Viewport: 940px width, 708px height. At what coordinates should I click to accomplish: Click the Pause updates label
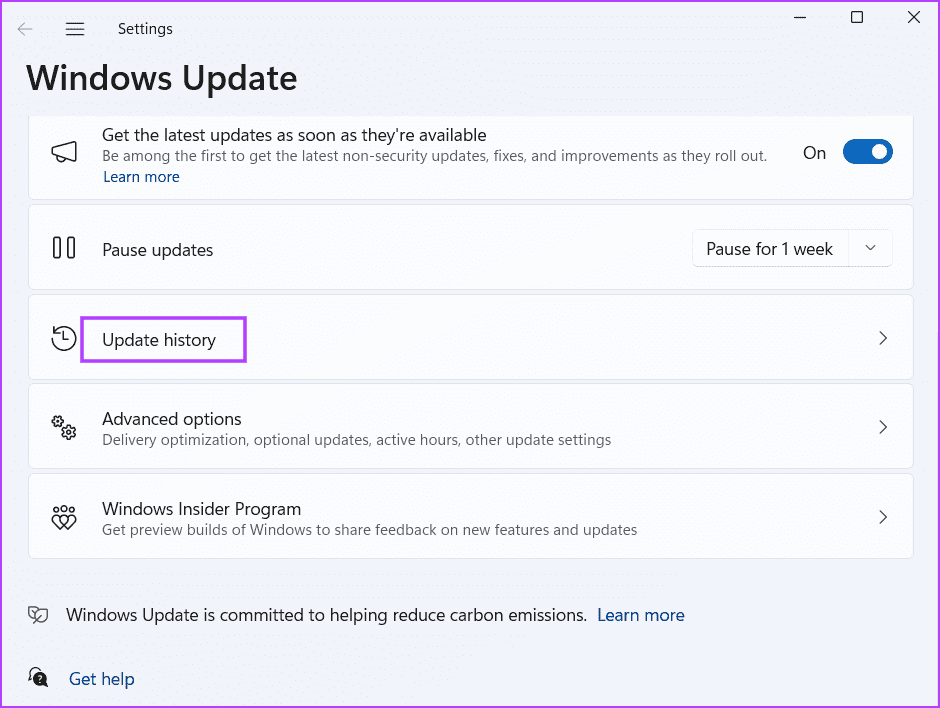coord(158,250)
